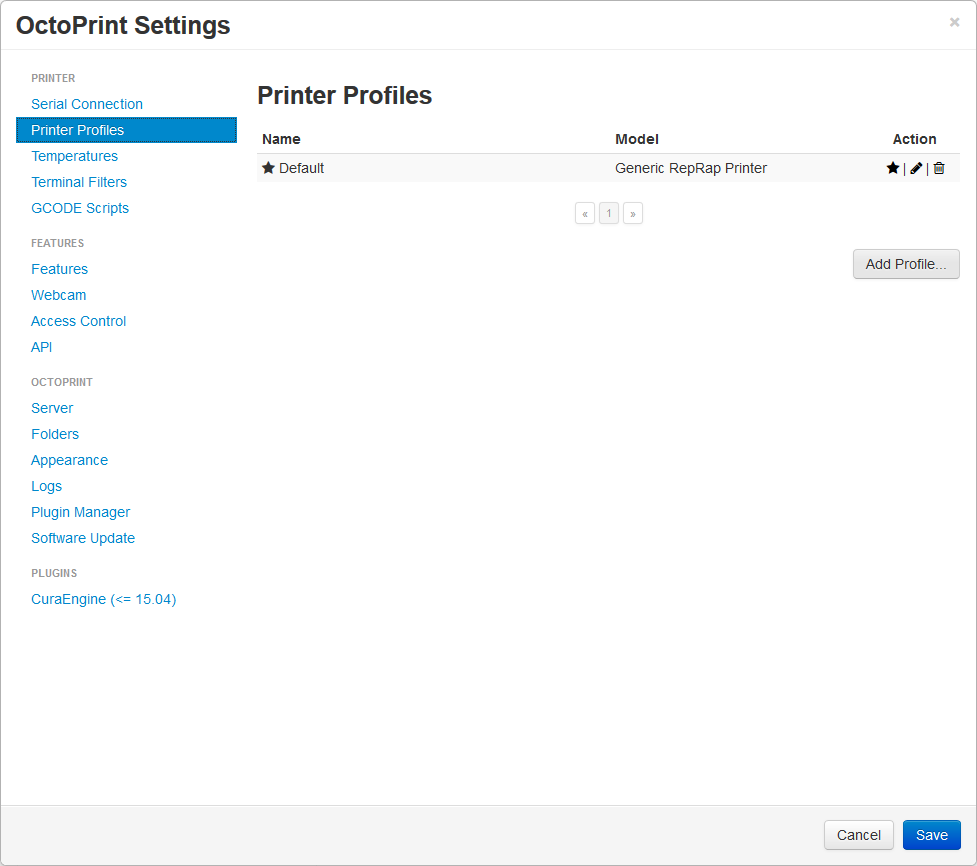Image resolution: width=977 pixels, height=866 pixels.
Task: Click the Add Profile... button
Action: coord(905,264)
